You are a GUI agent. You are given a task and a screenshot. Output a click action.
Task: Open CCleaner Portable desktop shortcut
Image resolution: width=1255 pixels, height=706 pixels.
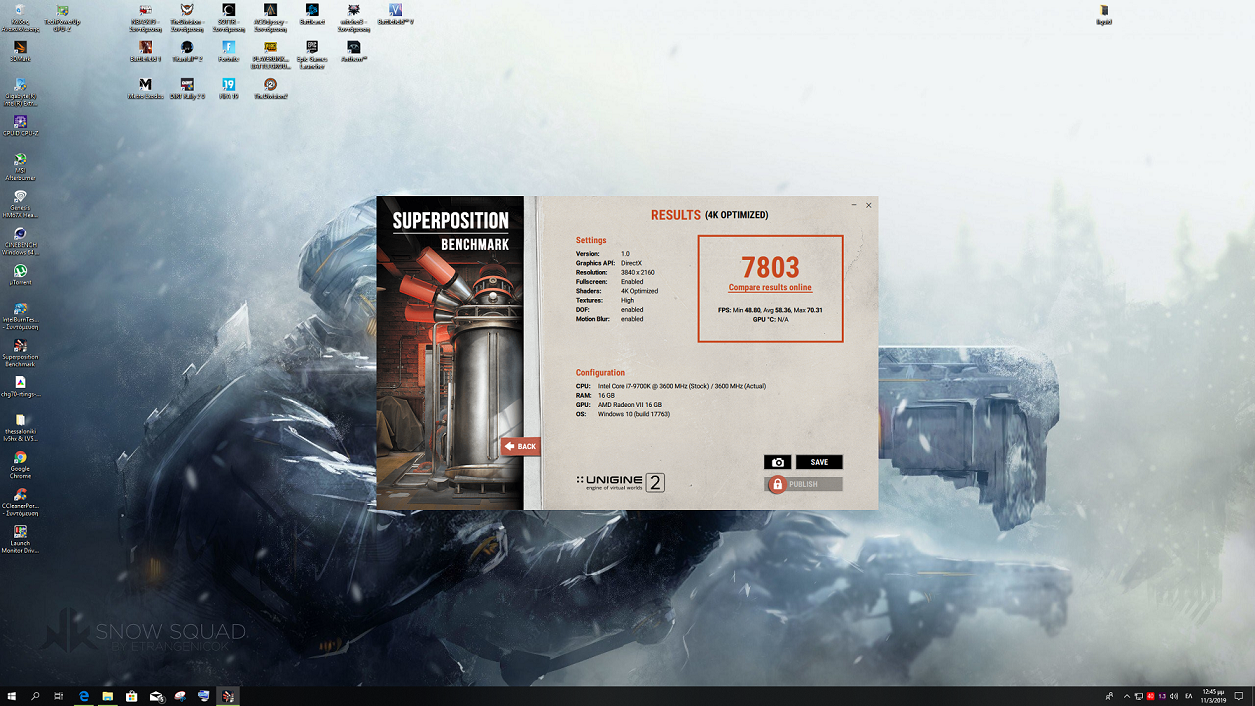(x=20, y=502)
